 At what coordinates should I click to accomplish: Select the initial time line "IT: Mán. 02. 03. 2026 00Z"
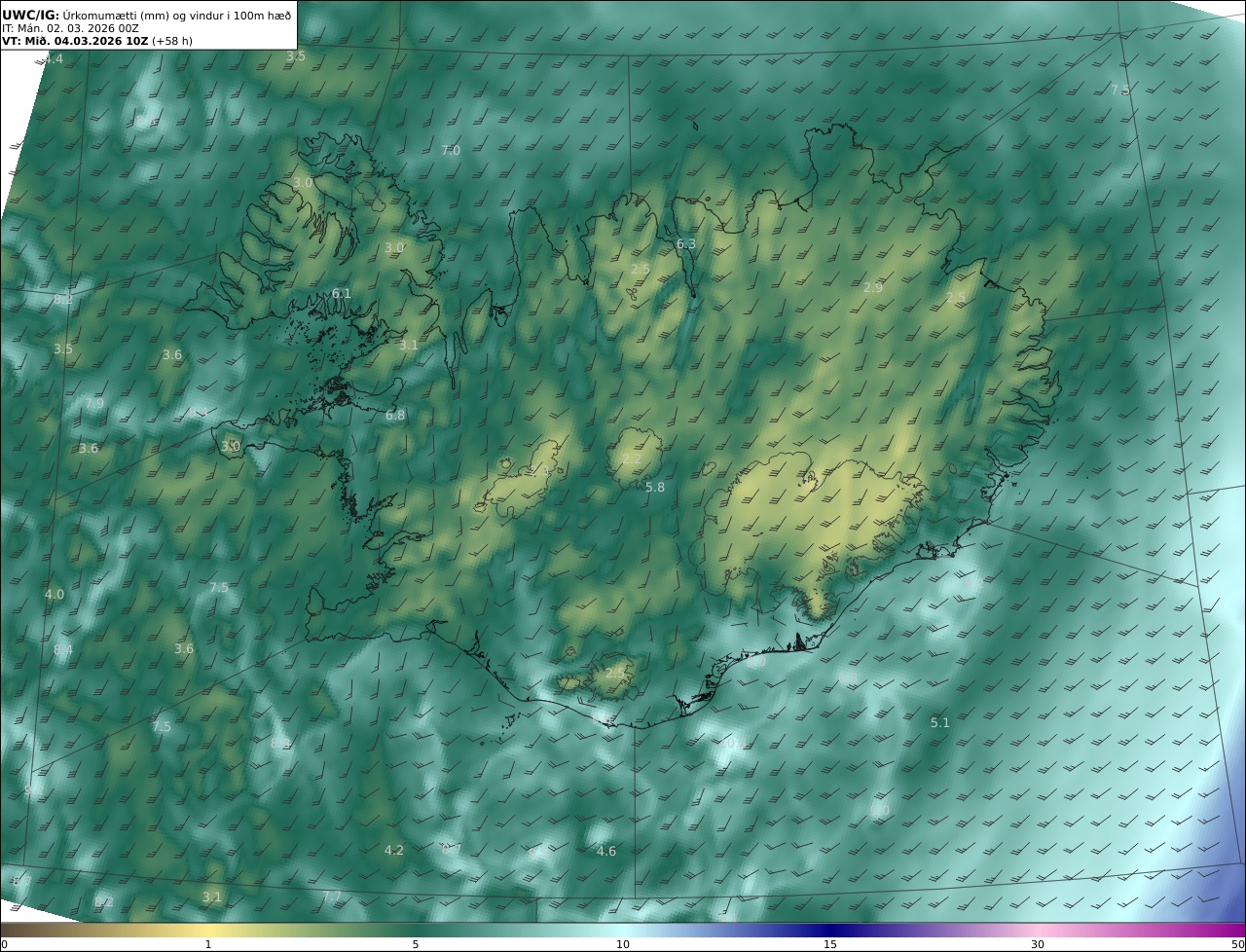[x=71, y=28]
